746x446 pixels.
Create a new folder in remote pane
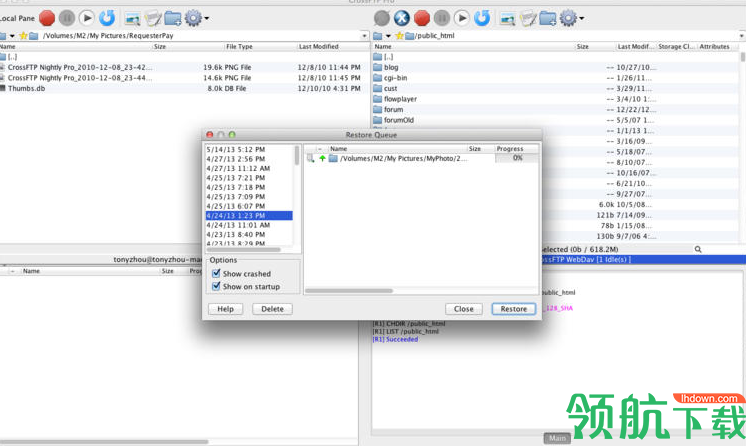coord(548,19)
